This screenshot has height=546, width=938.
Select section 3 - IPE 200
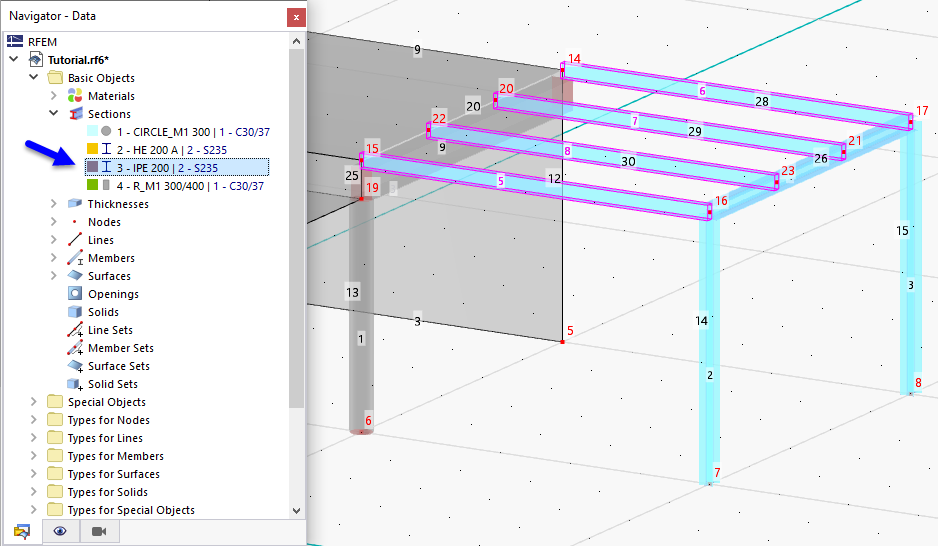pos(177,167)
